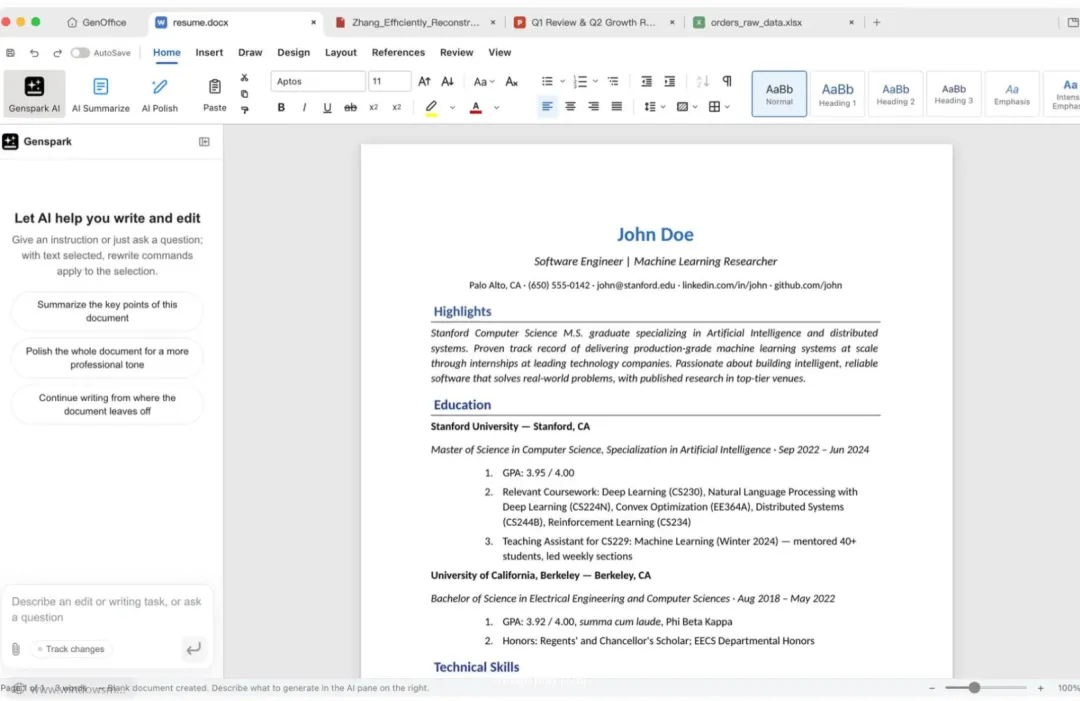This screenshot has height=701, width=1080.
Task: Apply the Heading 1 style
Action: pos(837,94)
